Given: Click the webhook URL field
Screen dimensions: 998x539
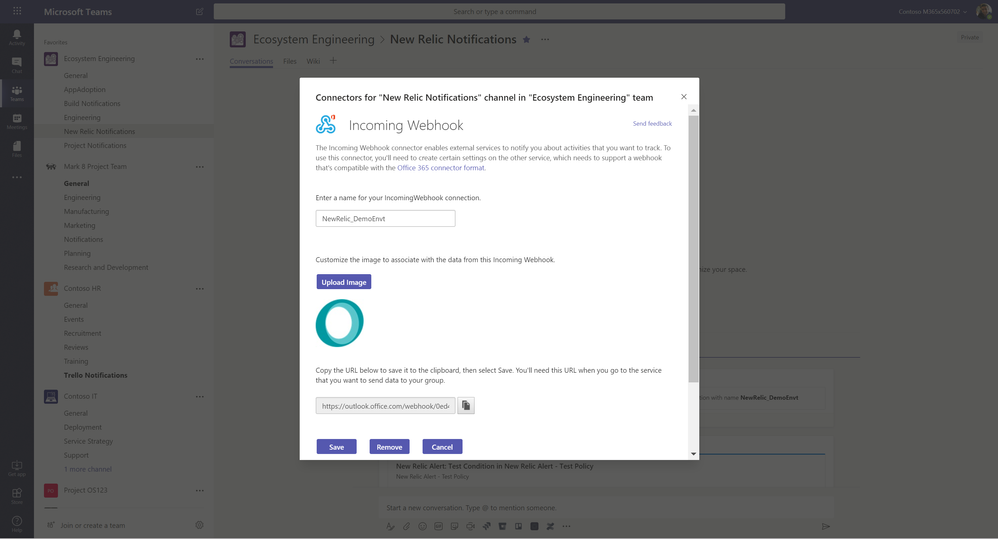Looking at the screenshot, I should coord(385,405).
